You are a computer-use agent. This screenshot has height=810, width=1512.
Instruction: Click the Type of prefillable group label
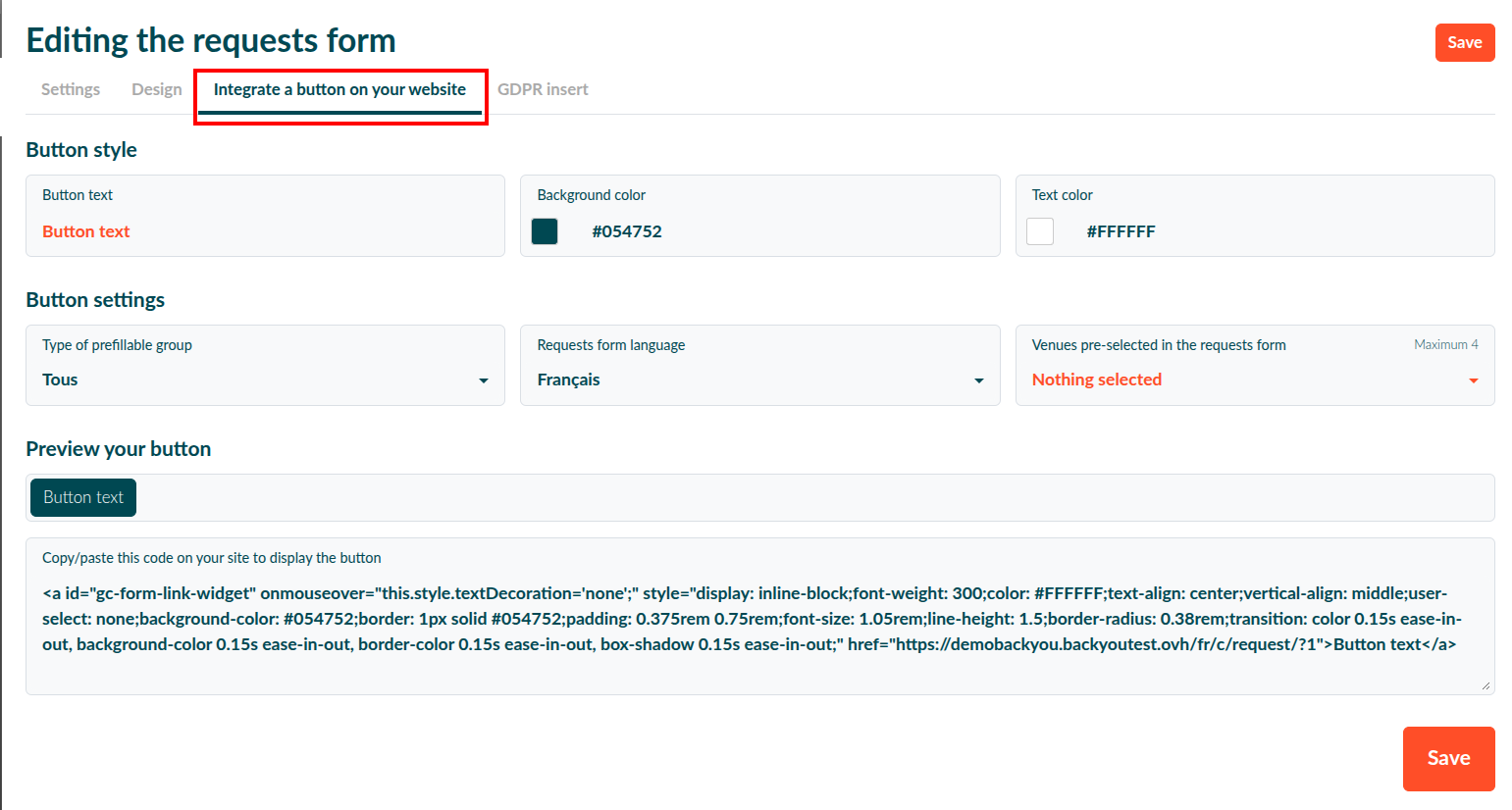(117, 345)
